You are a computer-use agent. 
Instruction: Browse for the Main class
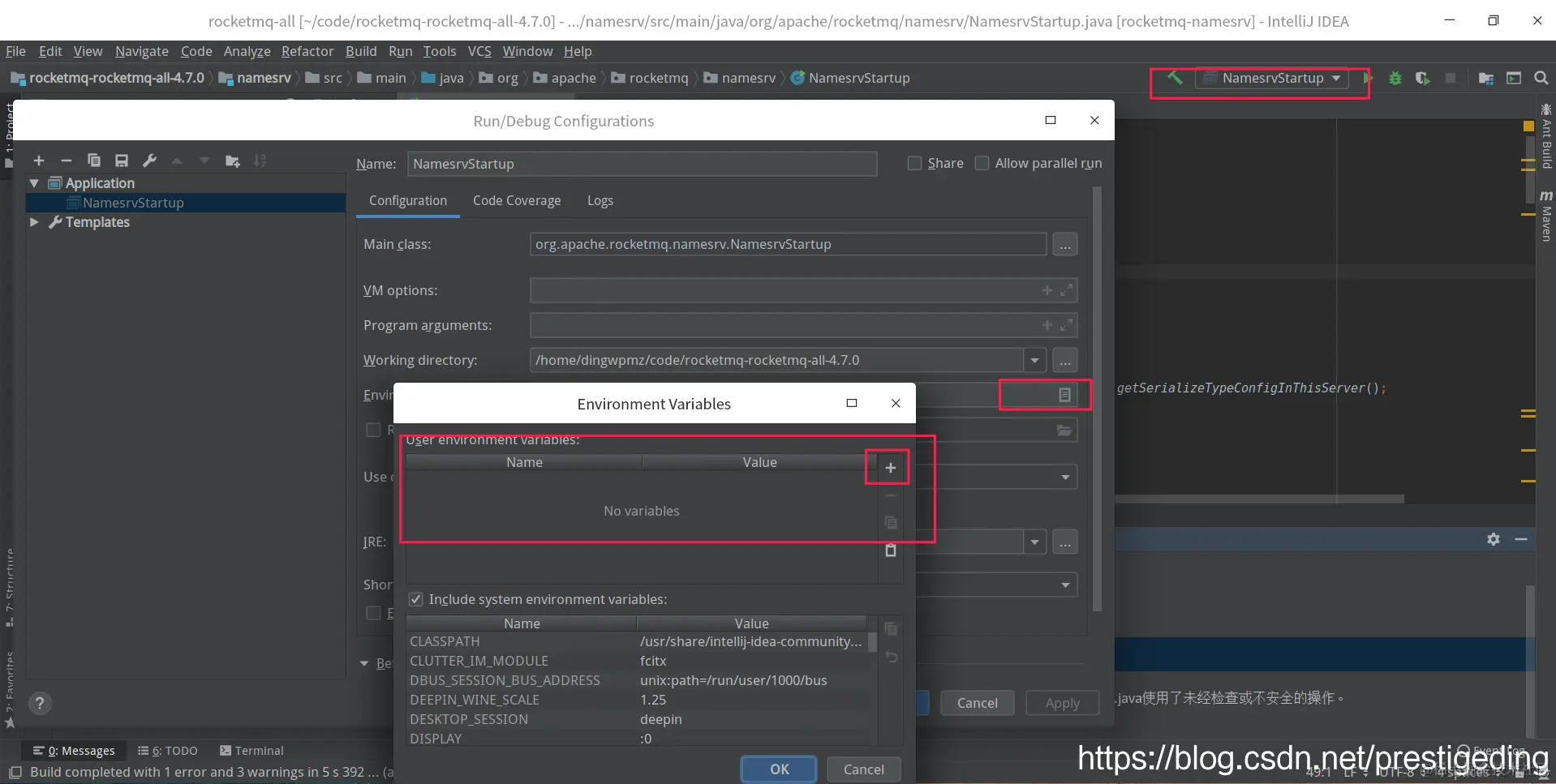pos(1065,244)
